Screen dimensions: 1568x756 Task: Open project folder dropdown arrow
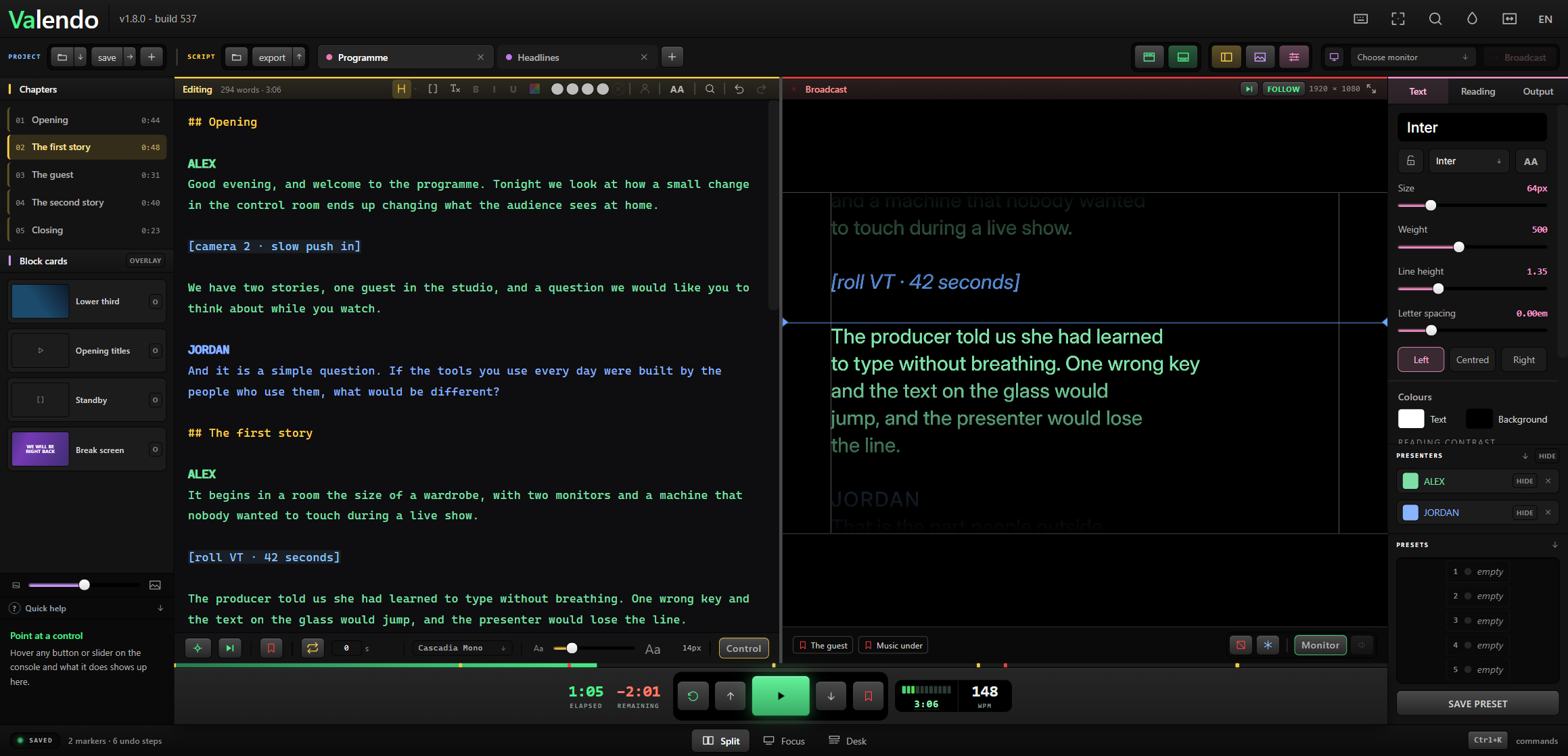coord(80,57)
